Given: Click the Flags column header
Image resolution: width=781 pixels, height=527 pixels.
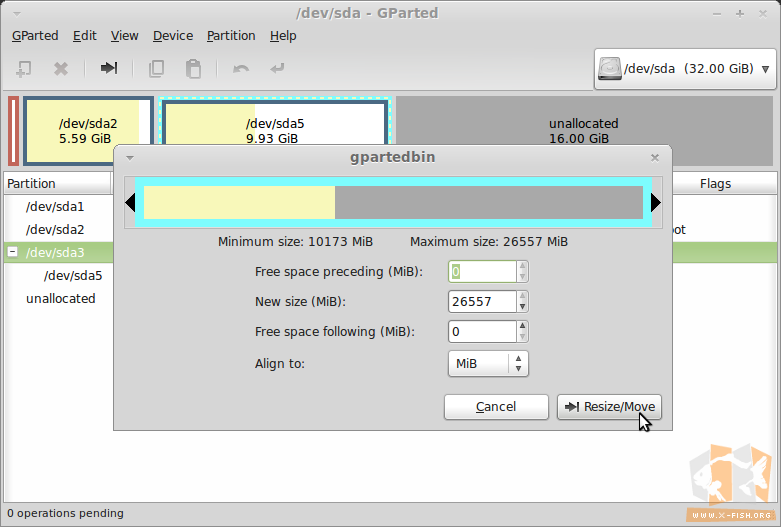Looking at the screenshot, I should [715, 183].
